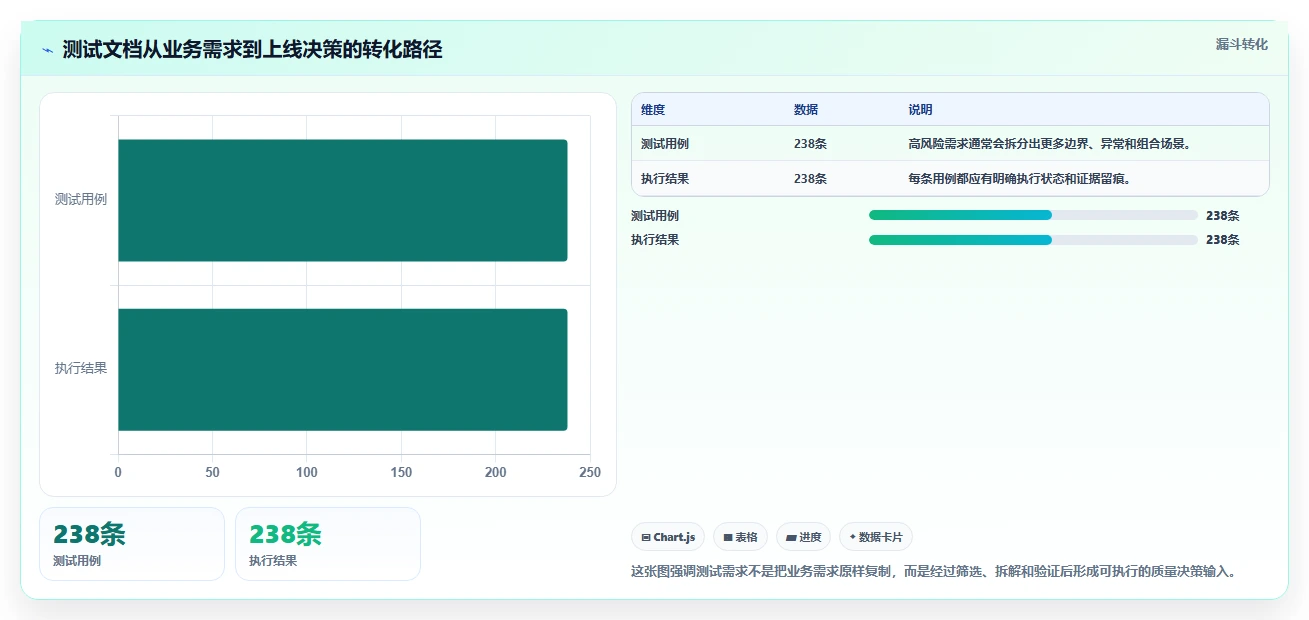Click the 执行结果 label left of progress bar

[x=655, y=240]
